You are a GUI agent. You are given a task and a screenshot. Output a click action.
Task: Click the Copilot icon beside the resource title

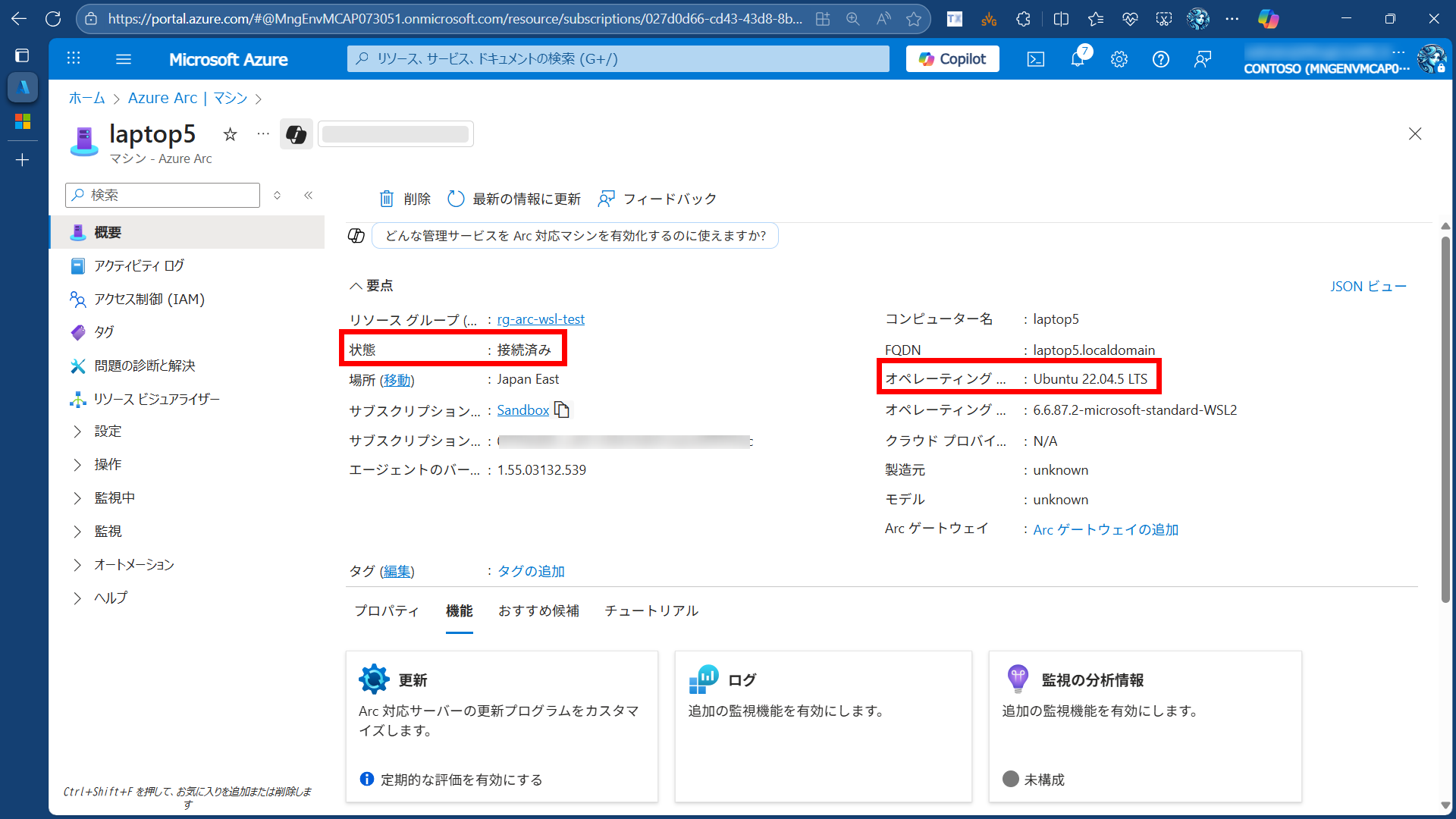click(297, 134)
